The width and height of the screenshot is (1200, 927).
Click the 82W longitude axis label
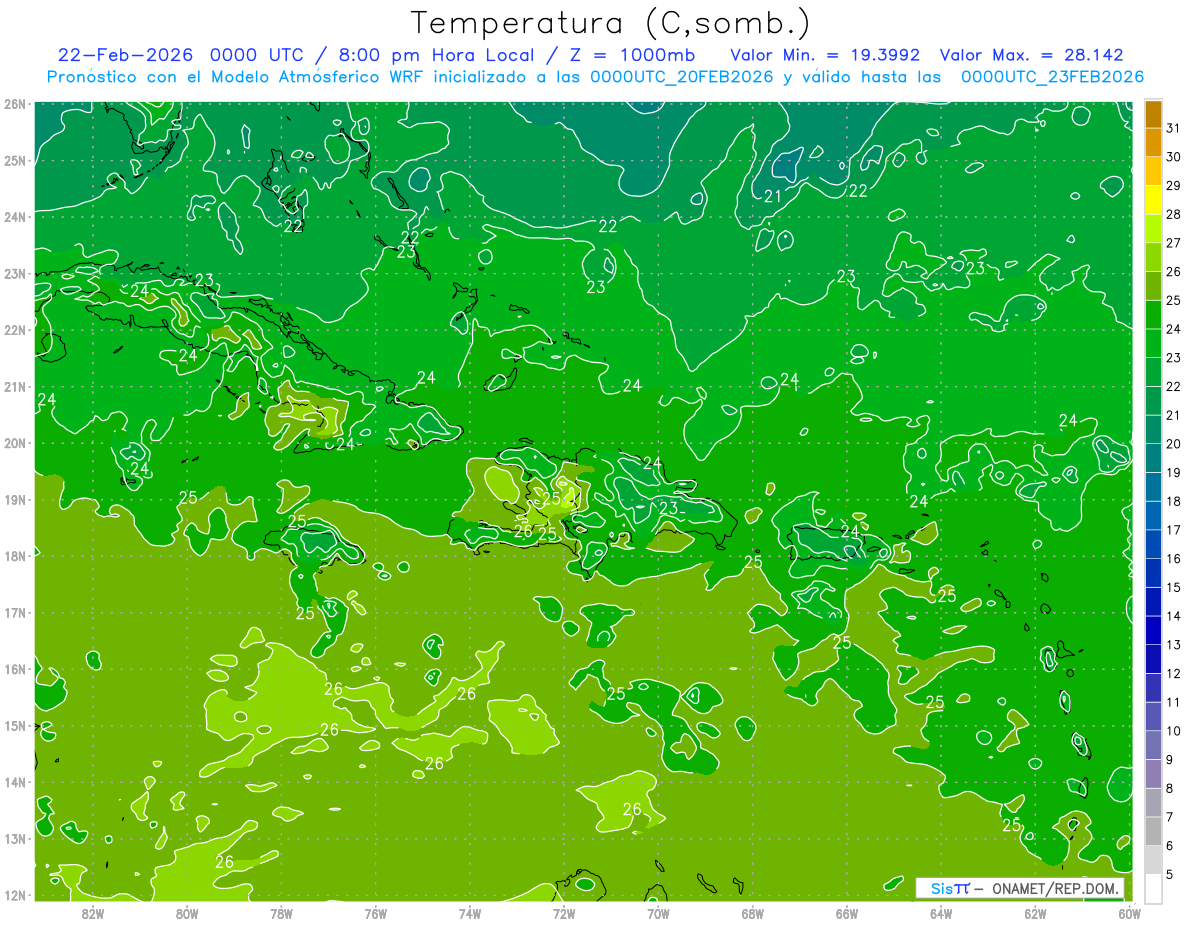tap(92, 913)
